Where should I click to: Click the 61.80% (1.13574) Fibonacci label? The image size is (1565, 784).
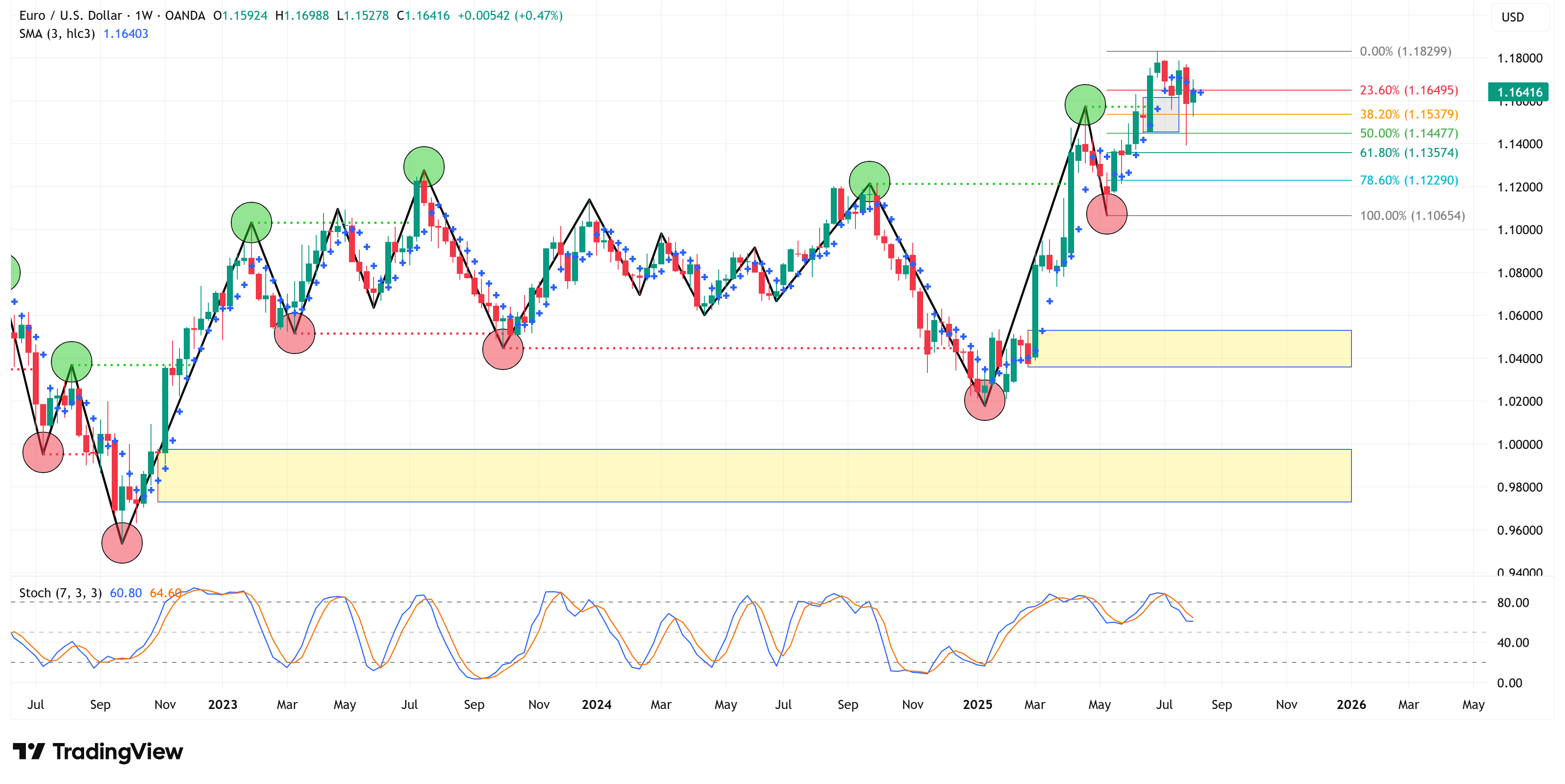tap(1408, 152)
